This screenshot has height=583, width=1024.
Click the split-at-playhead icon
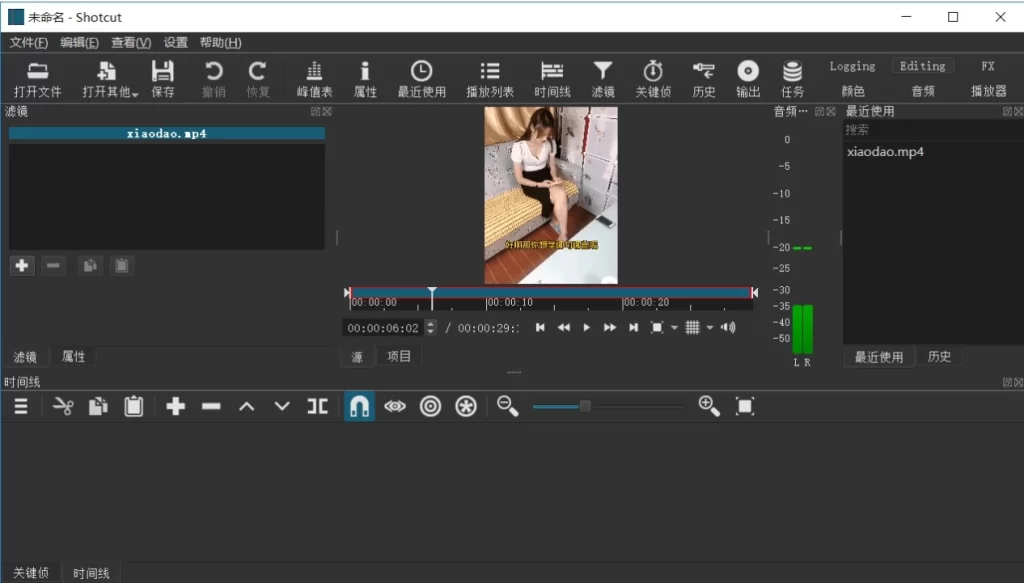point(318,406)
